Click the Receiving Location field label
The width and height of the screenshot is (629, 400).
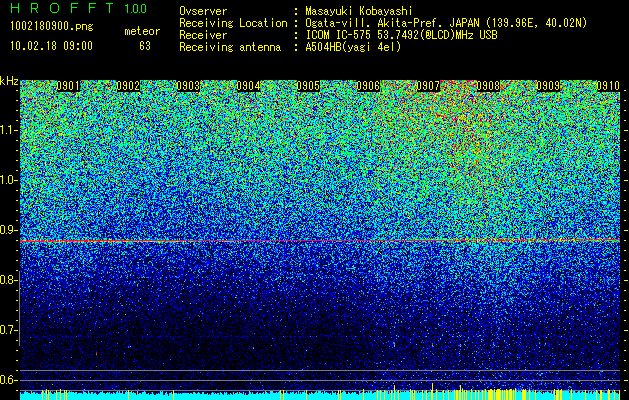(233, 23)
